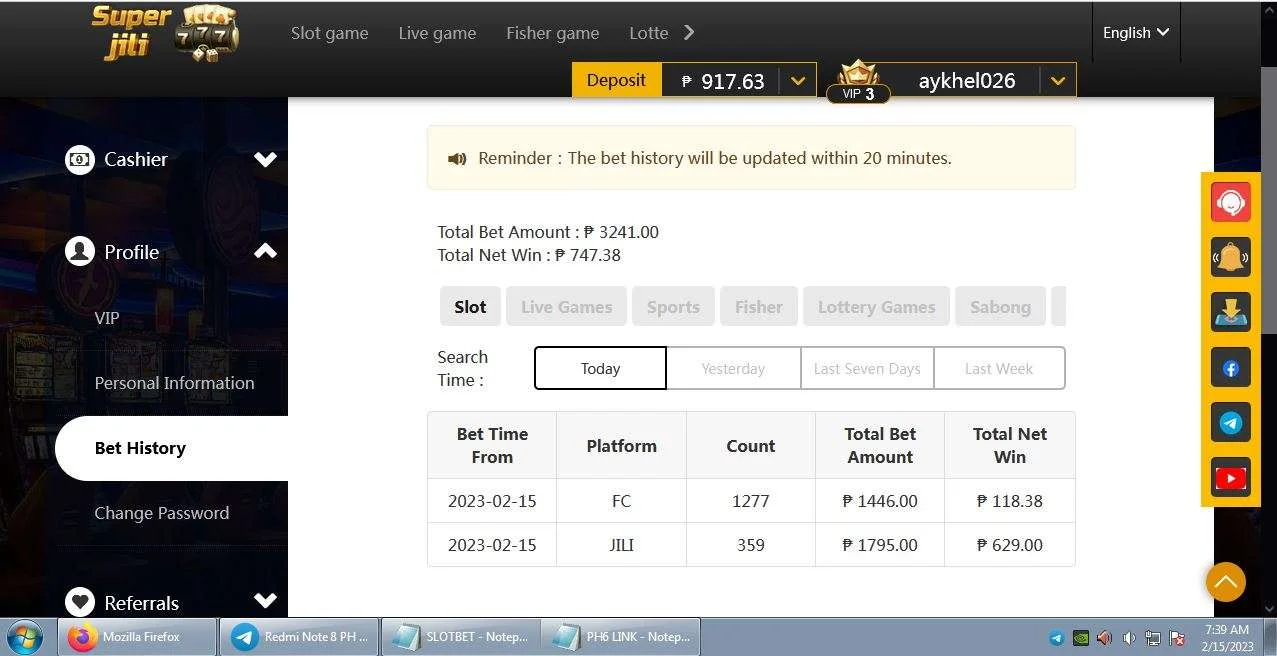The width and height of the screenshot is (1277, 656).
Task: Click the Telegram tray icon
Action: pos(1056,638)
